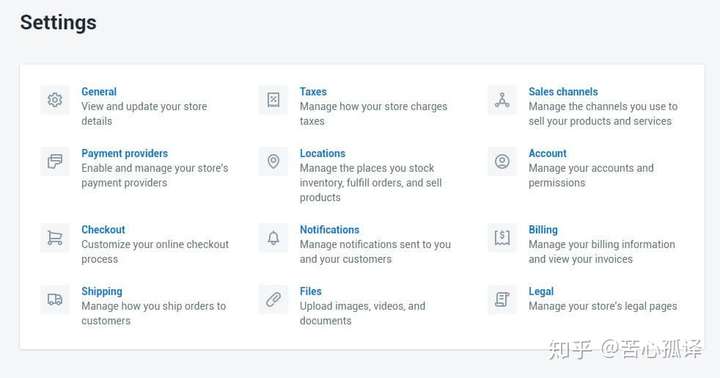Click the Shipping truck icon
Screen dimensions: 720x378
coord(55,299)
